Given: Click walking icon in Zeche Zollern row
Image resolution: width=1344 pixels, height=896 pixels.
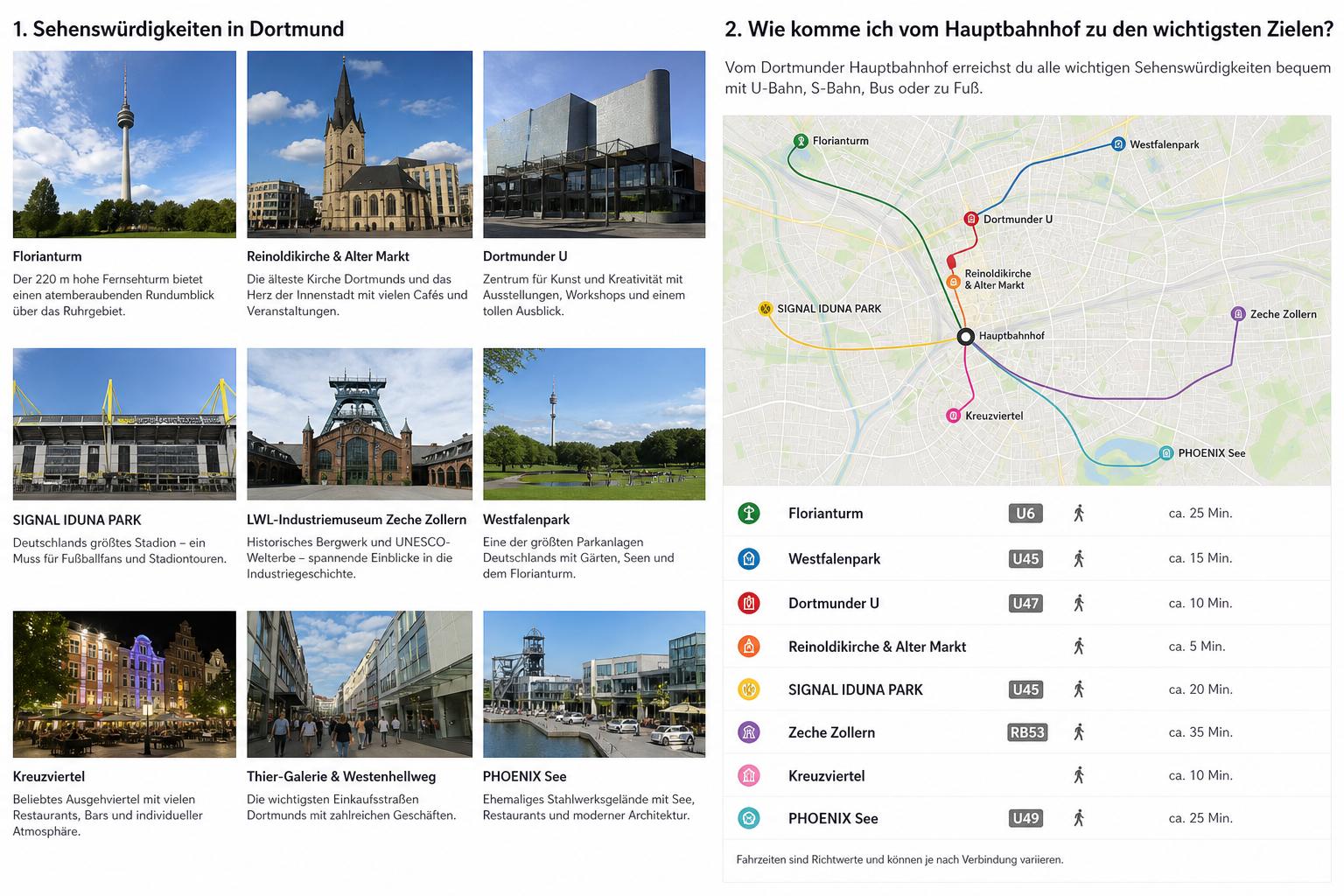Looking at the screenshot, I should click(x=1079, y=732).
